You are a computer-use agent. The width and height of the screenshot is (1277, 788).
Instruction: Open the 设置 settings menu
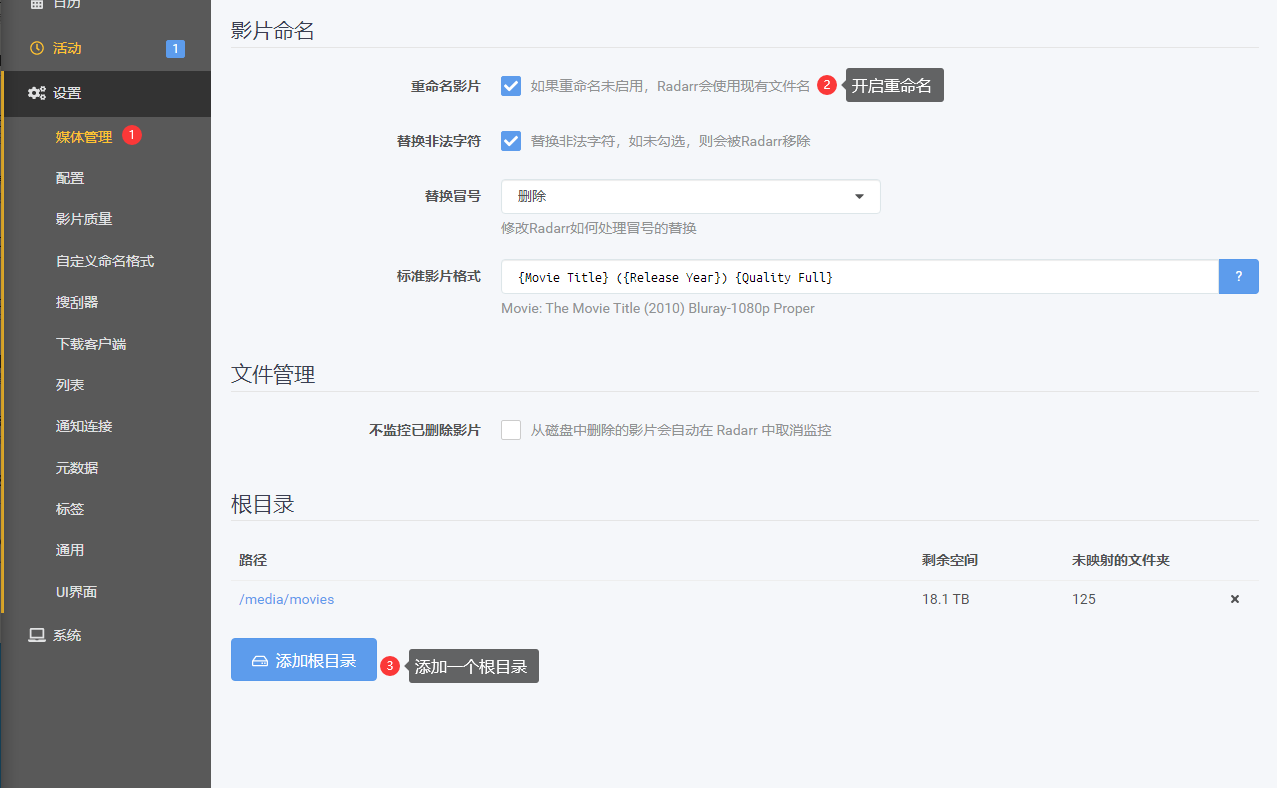coord(105,93)
